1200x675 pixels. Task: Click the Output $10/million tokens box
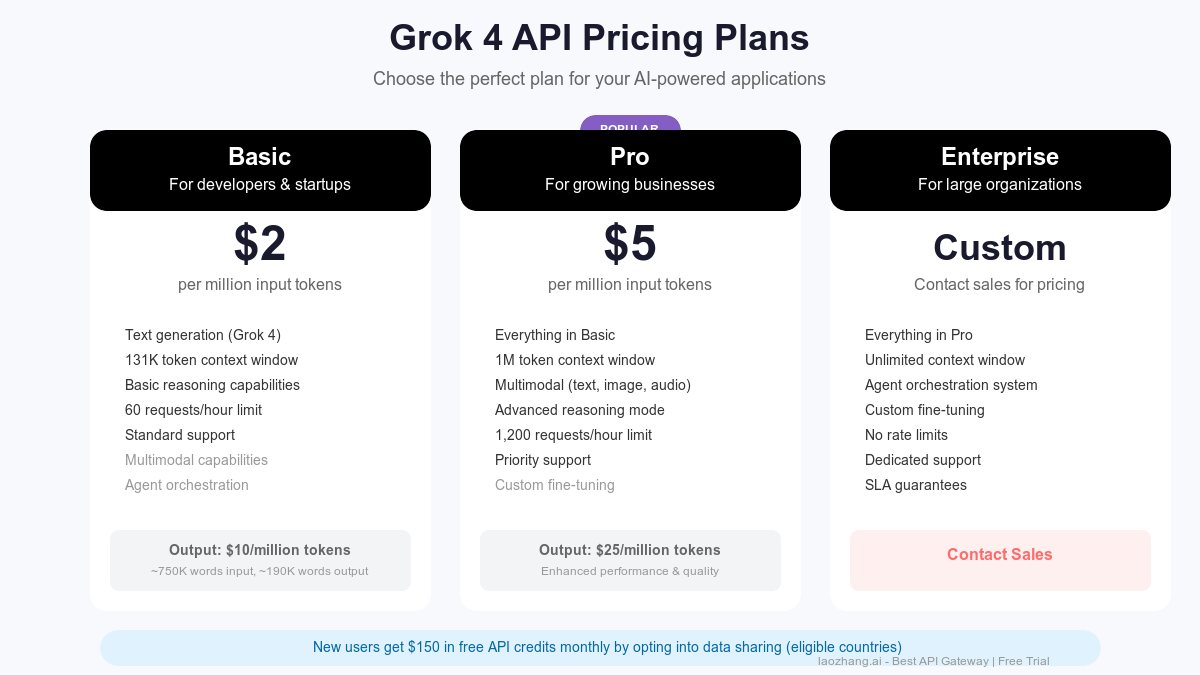tap(260, 559)
